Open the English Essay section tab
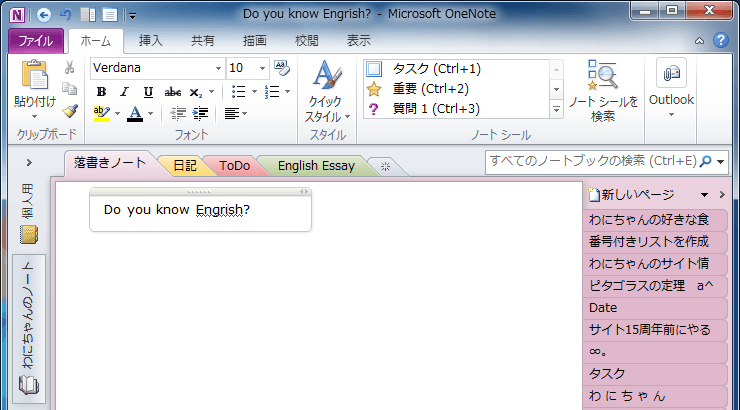 (316, 166)
